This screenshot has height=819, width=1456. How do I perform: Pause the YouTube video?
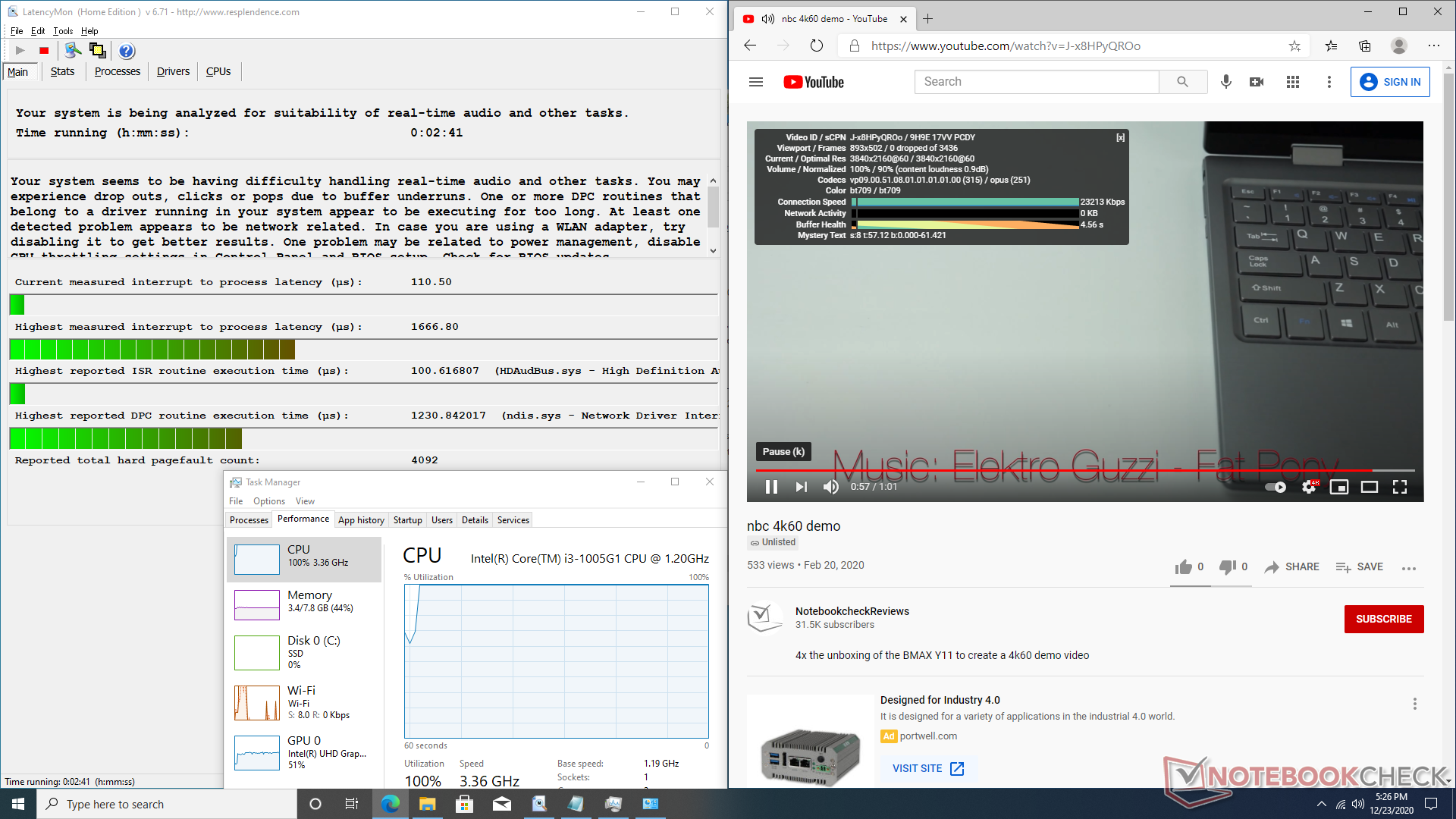tap(771, 487)
